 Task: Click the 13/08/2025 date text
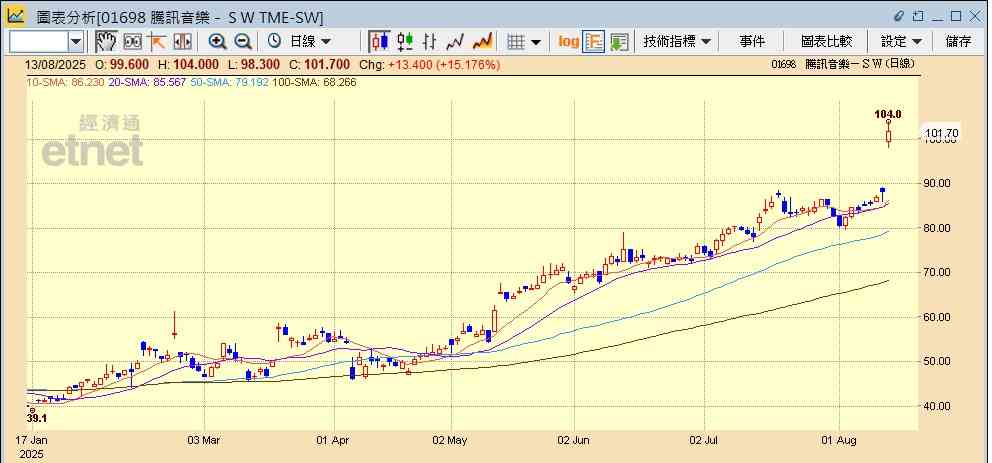point(54,65)
